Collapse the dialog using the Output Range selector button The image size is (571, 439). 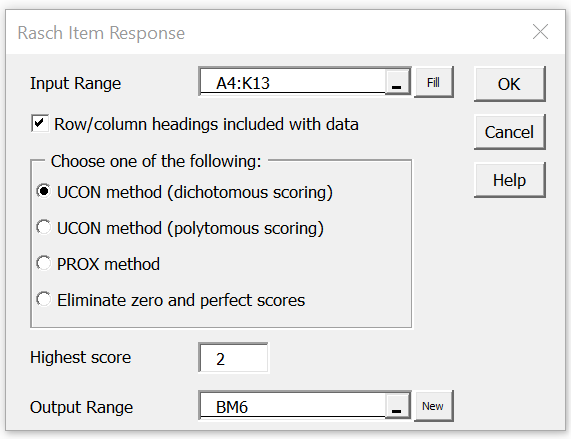(x=397, y=406)
